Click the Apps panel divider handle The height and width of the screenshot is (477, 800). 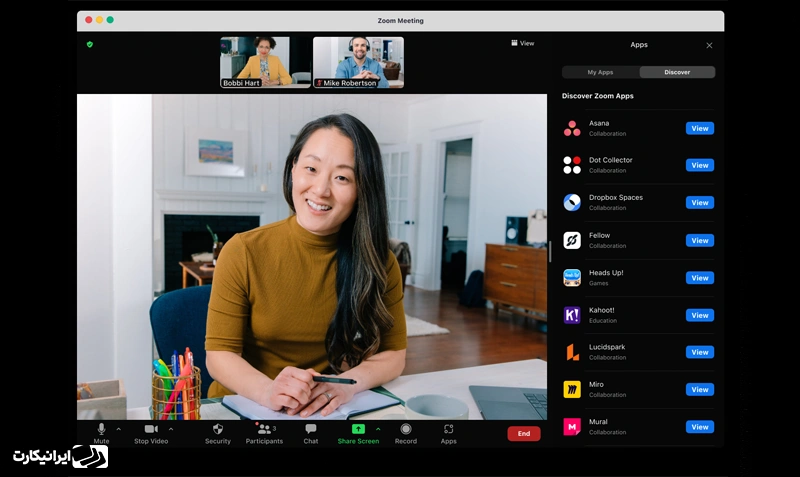point(550,252)
